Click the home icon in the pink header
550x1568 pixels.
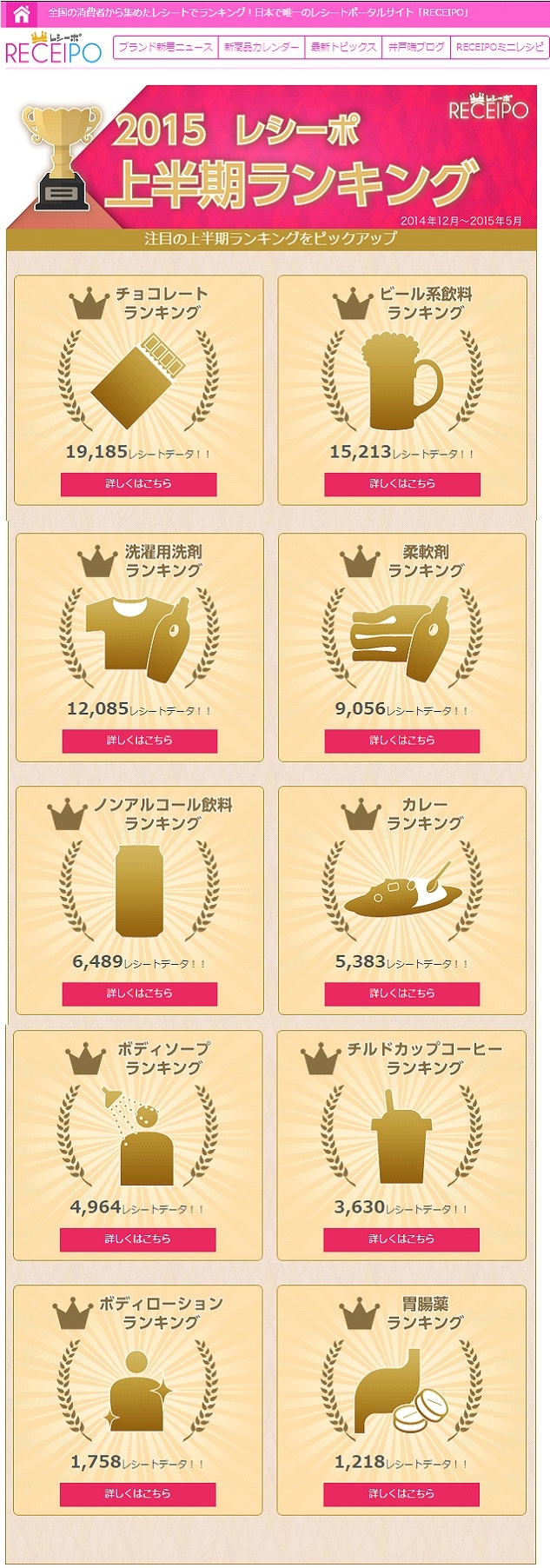tap(22, 14)
